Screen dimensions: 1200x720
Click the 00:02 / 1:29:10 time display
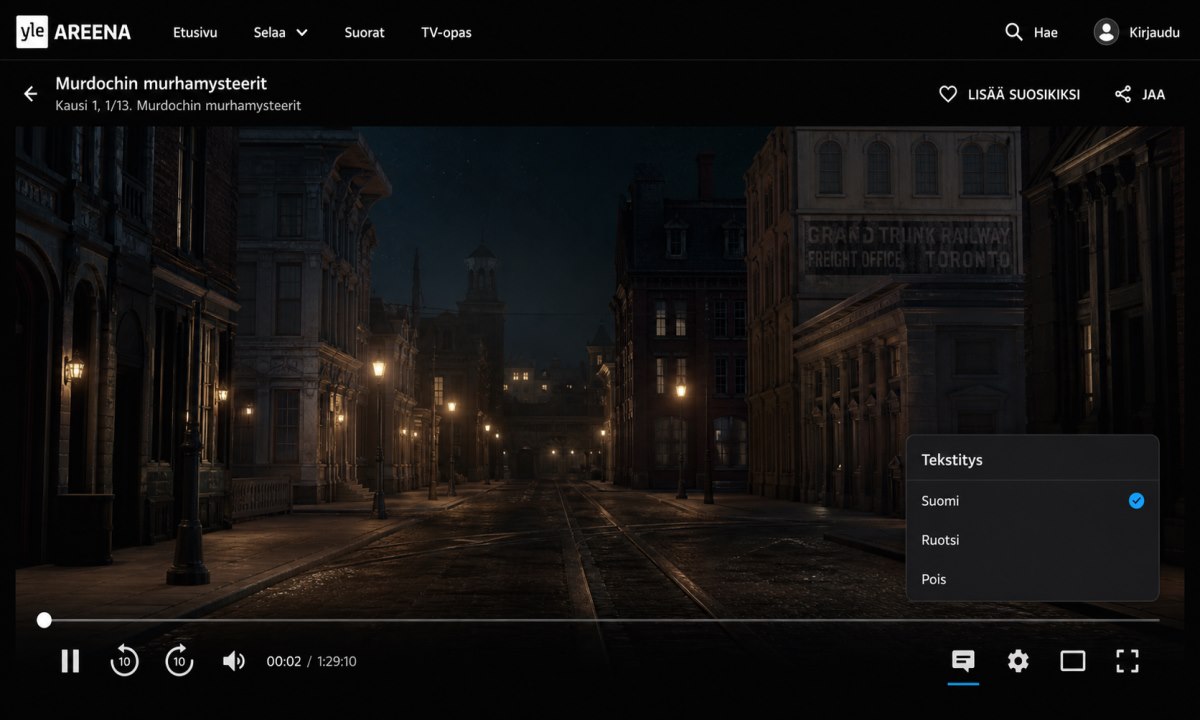click(x=311, y=661)
